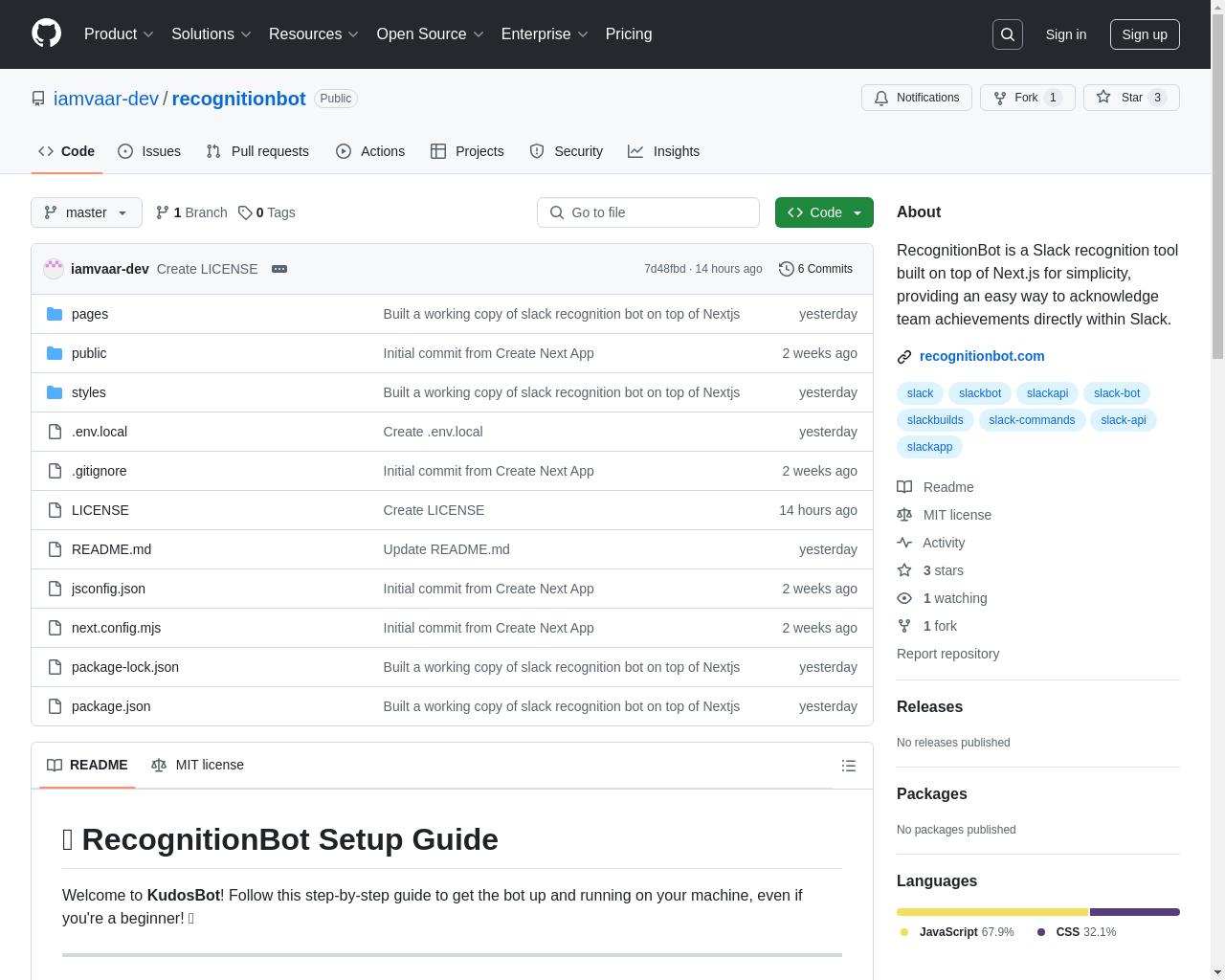Open the slack-commands topic tag

pyautogui.click(x=1032, y=420)
